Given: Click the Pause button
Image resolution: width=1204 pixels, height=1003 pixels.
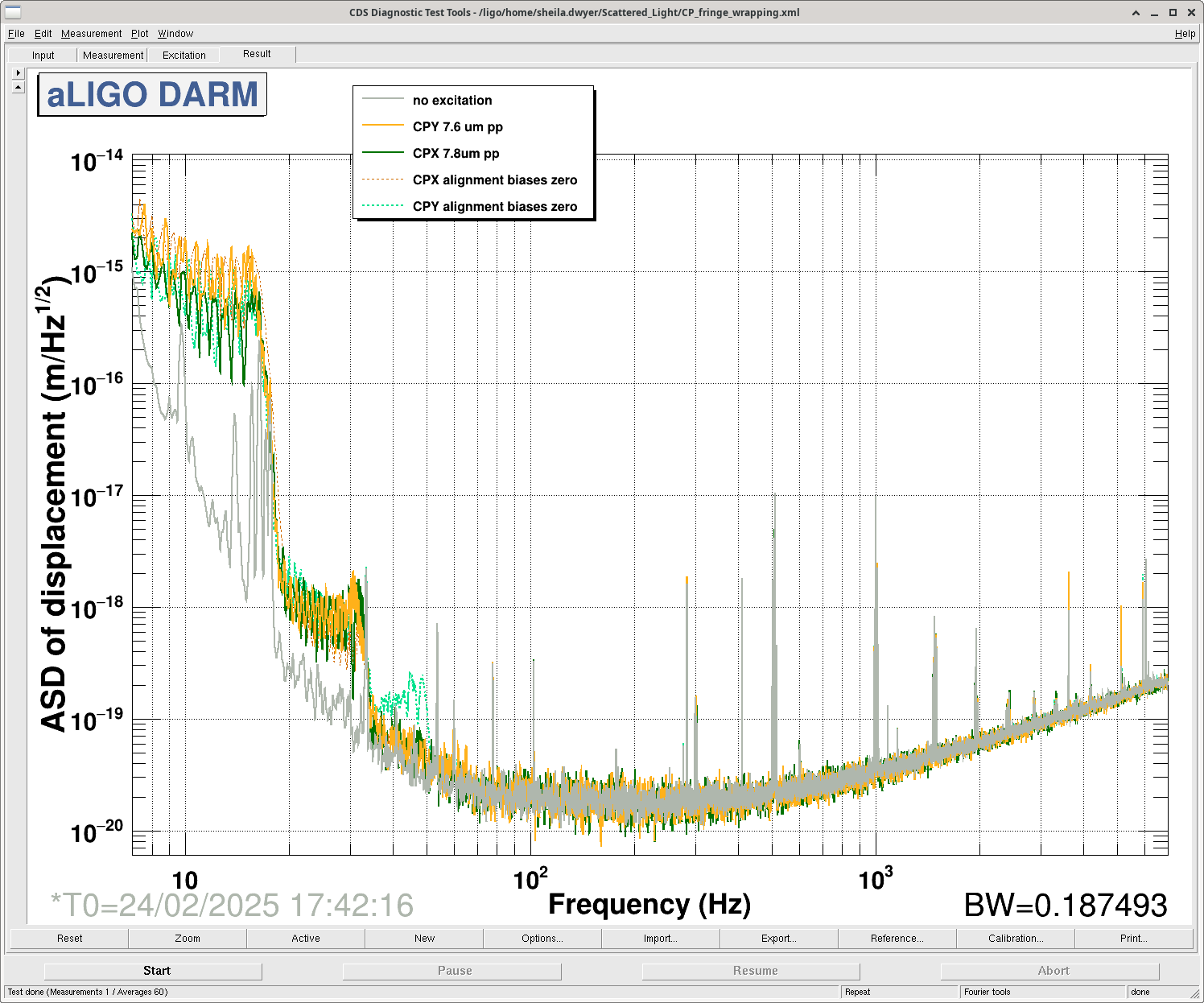Looking at the screenshot, I should (452, 972).
